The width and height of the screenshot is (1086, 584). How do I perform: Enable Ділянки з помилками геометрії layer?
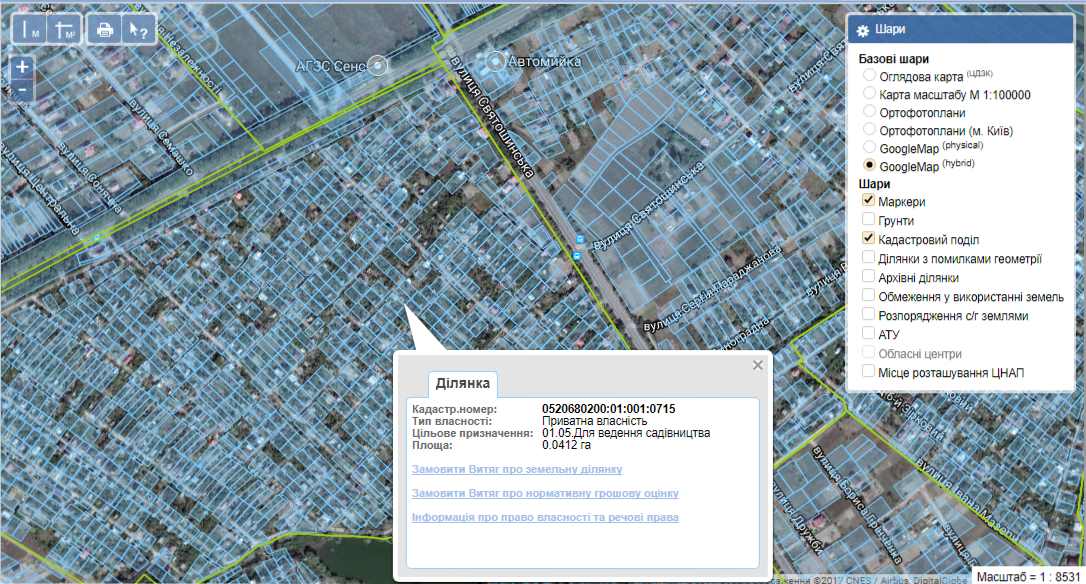[x=869, y=257]
